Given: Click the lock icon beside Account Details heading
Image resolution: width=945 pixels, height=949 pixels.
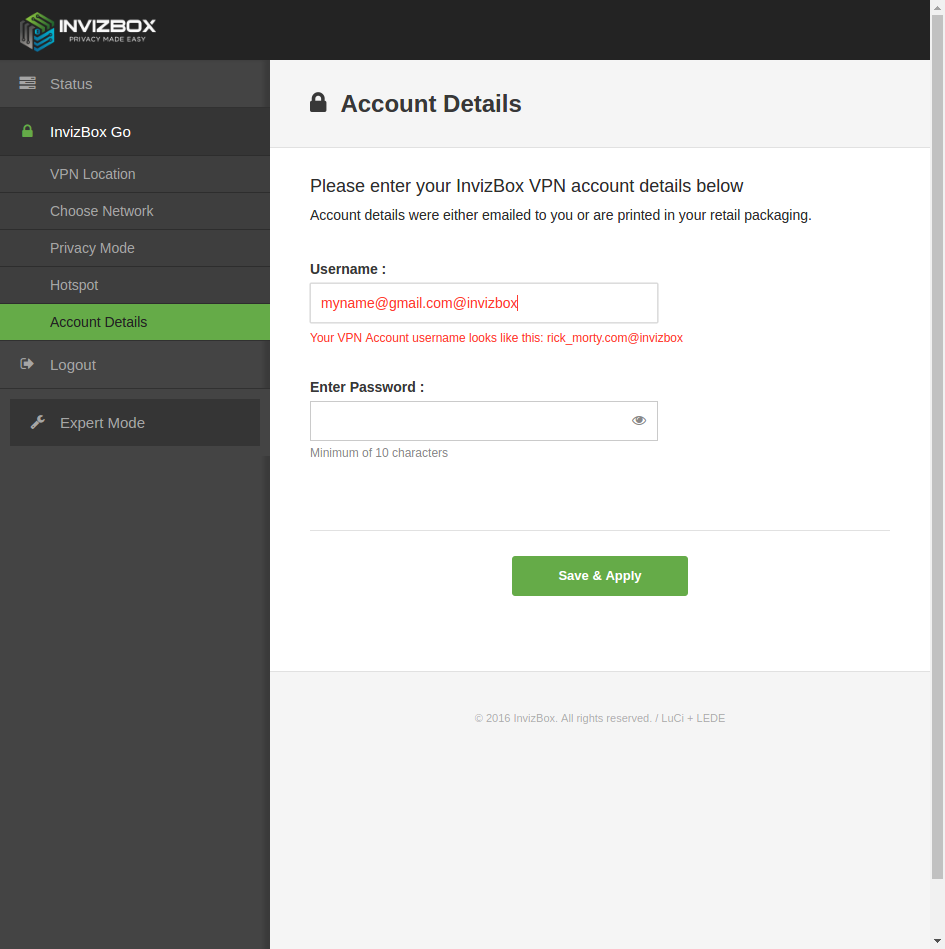Looking at the screenshot, I should 318,103.
